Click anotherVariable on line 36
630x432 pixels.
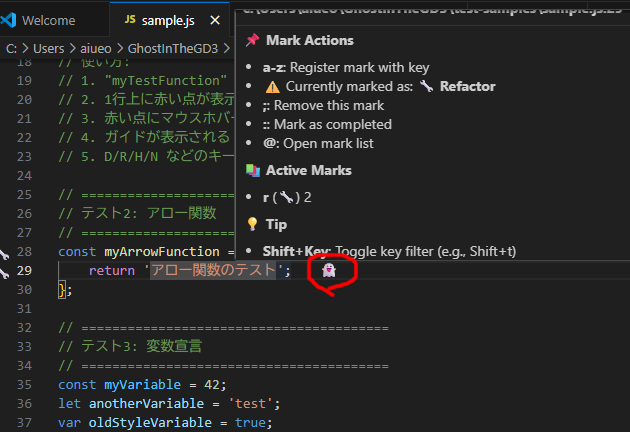point(146,403)
